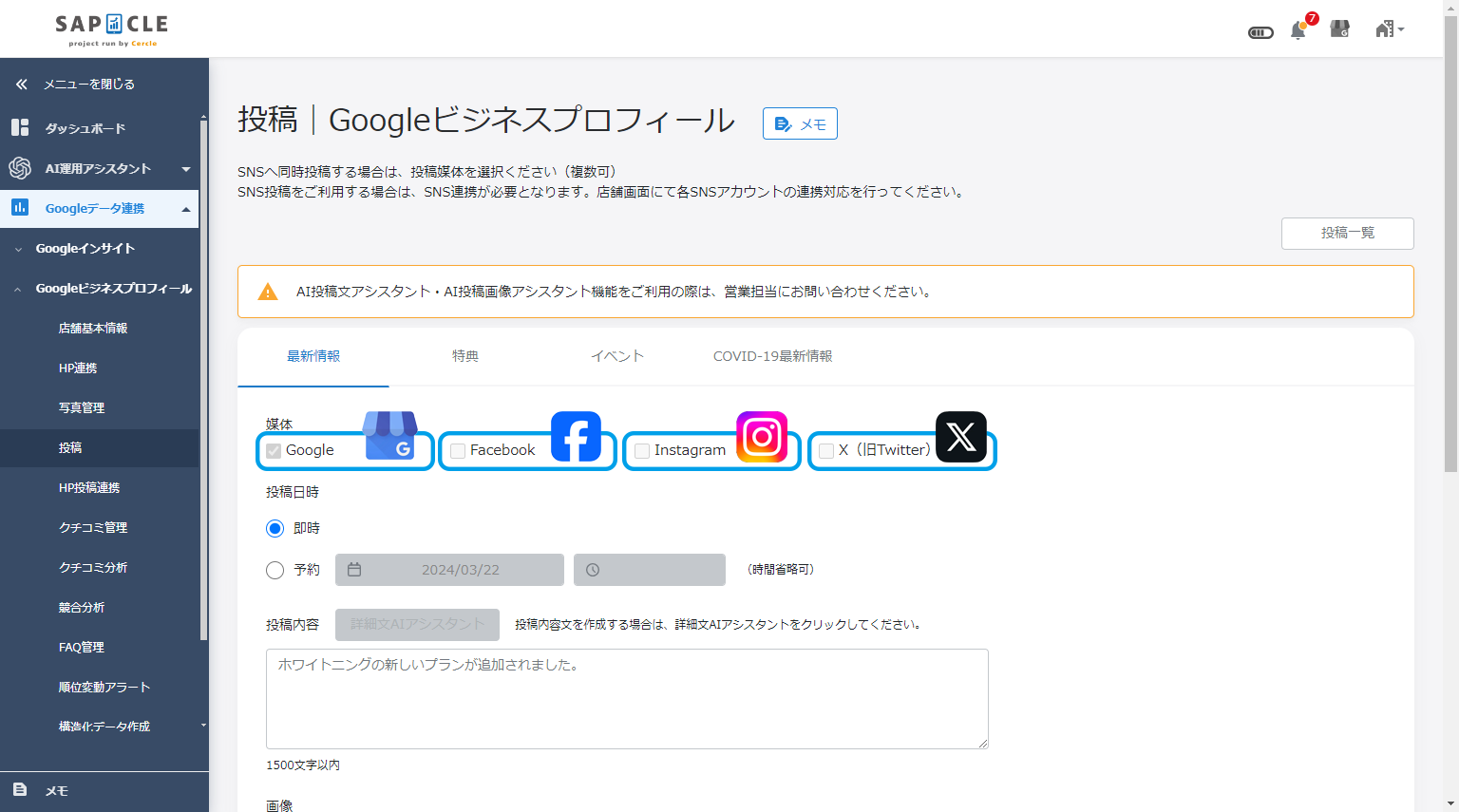
Task: Open the 投稿一覧 list
Action: tap(1347, 233)
